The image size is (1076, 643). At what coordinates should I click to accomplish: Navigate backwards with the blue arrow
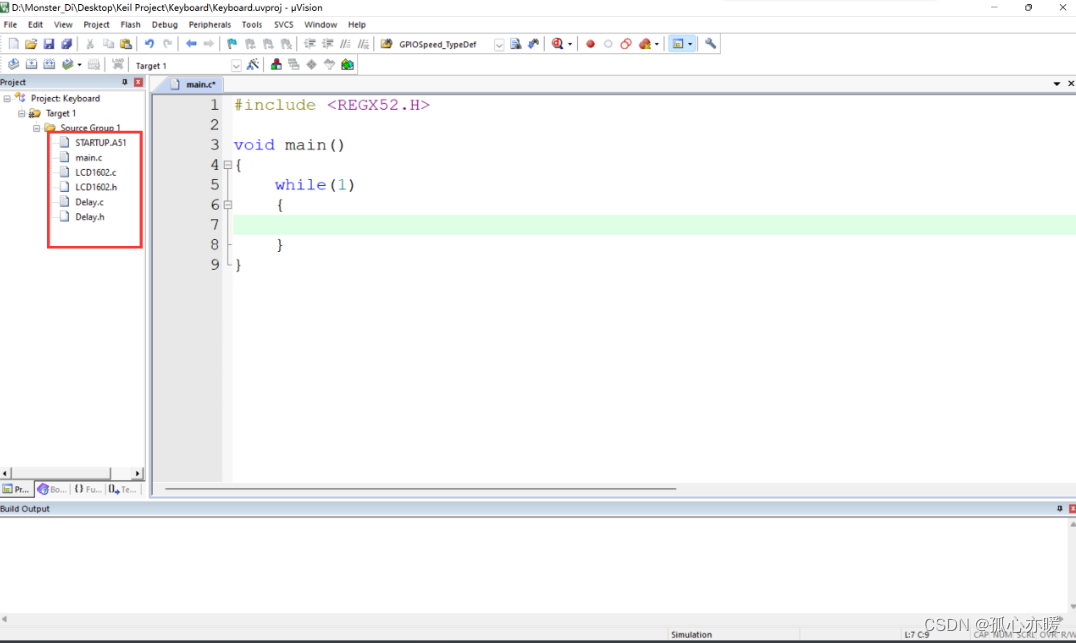pos(191,44)
